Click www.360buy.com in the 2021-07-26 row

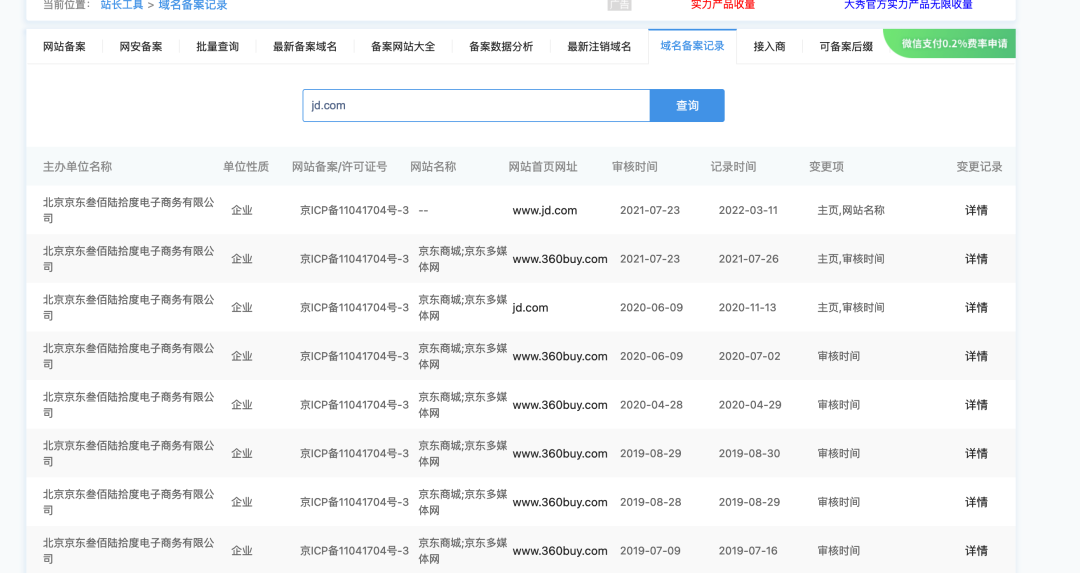[x=560, y=259]
